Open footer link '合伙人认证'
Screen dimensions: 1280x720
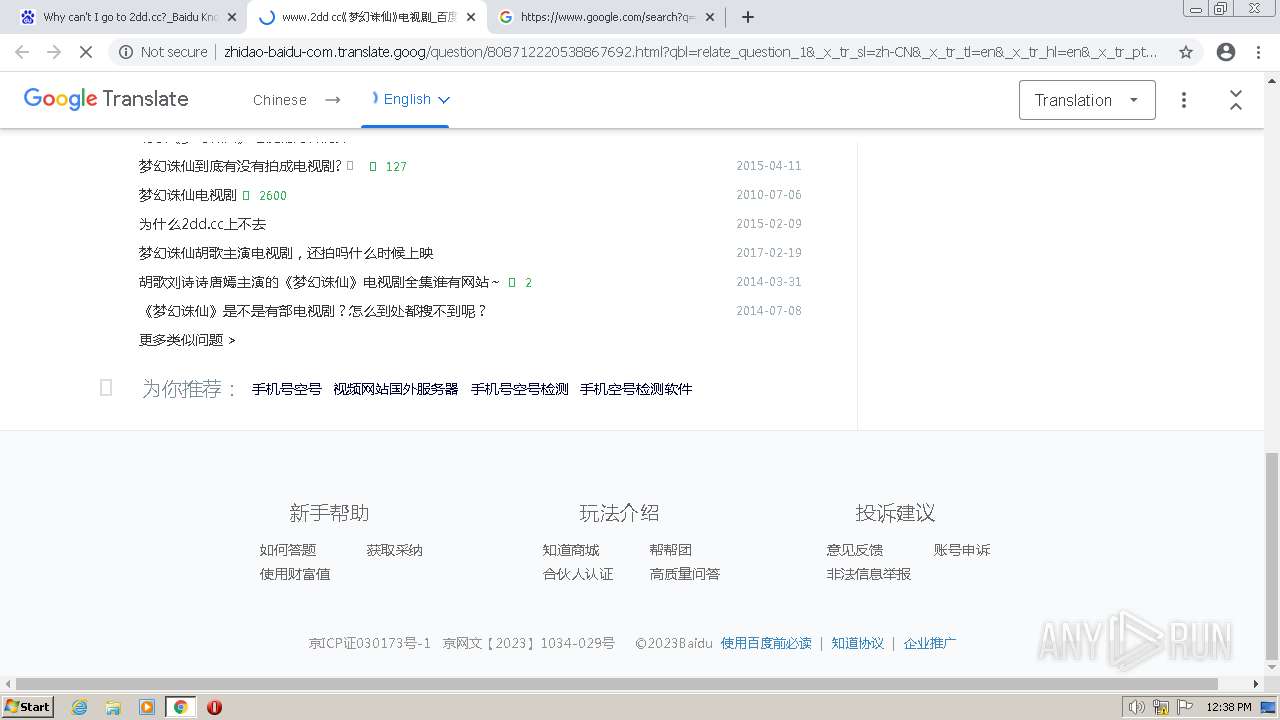coord(578,574)
